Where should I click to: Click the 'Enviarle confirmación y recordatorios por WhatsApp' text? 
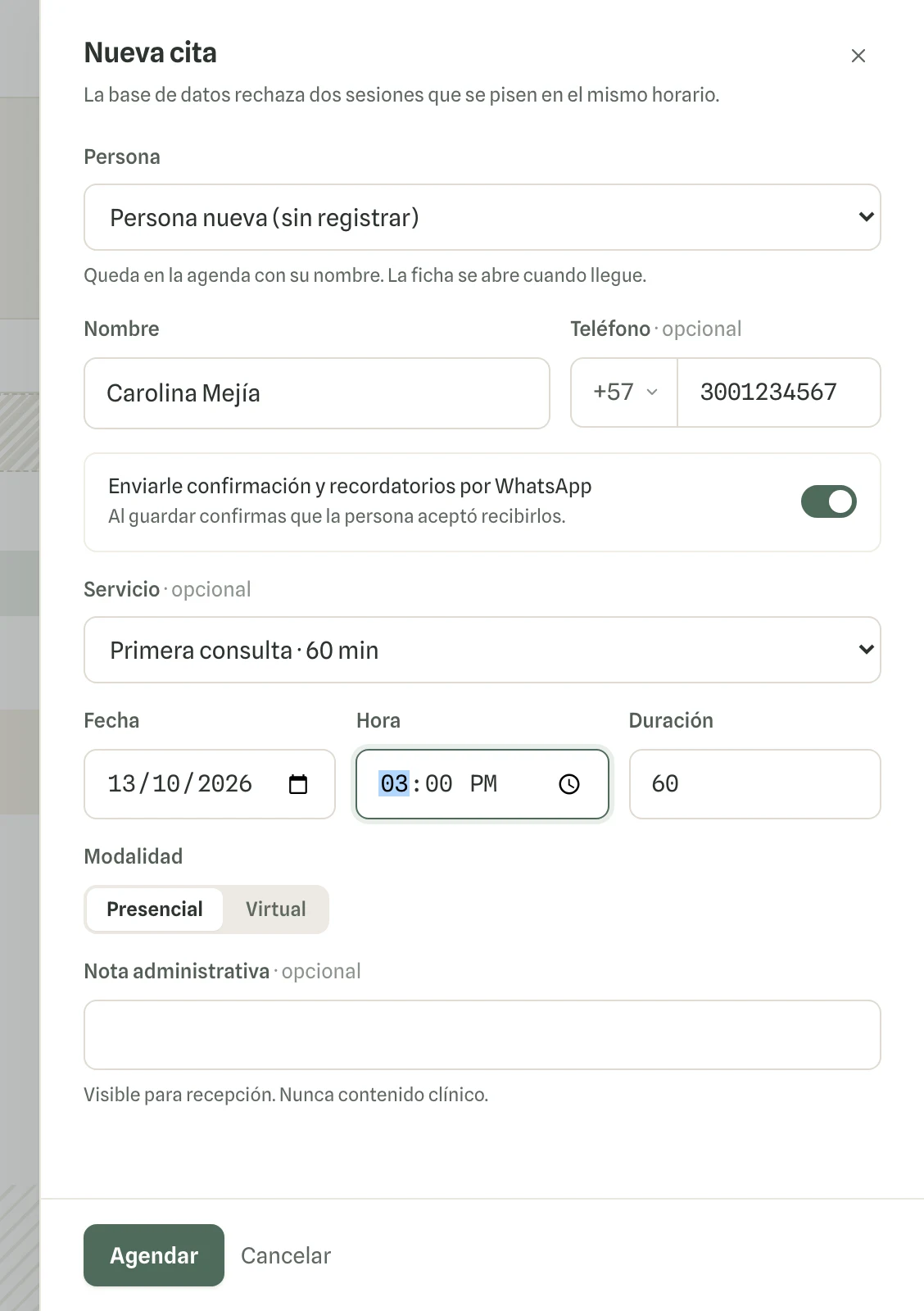pyautogui.click(x=350, y=486)
